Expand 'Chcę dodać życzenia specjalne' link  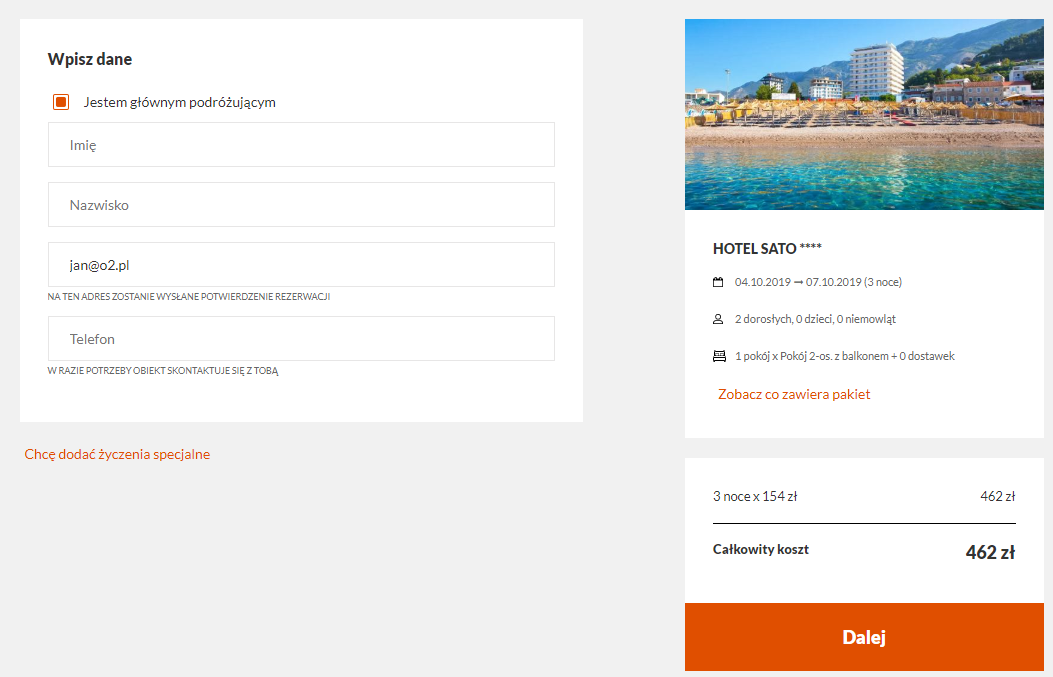pyautogui.click(x=118, y=454)
